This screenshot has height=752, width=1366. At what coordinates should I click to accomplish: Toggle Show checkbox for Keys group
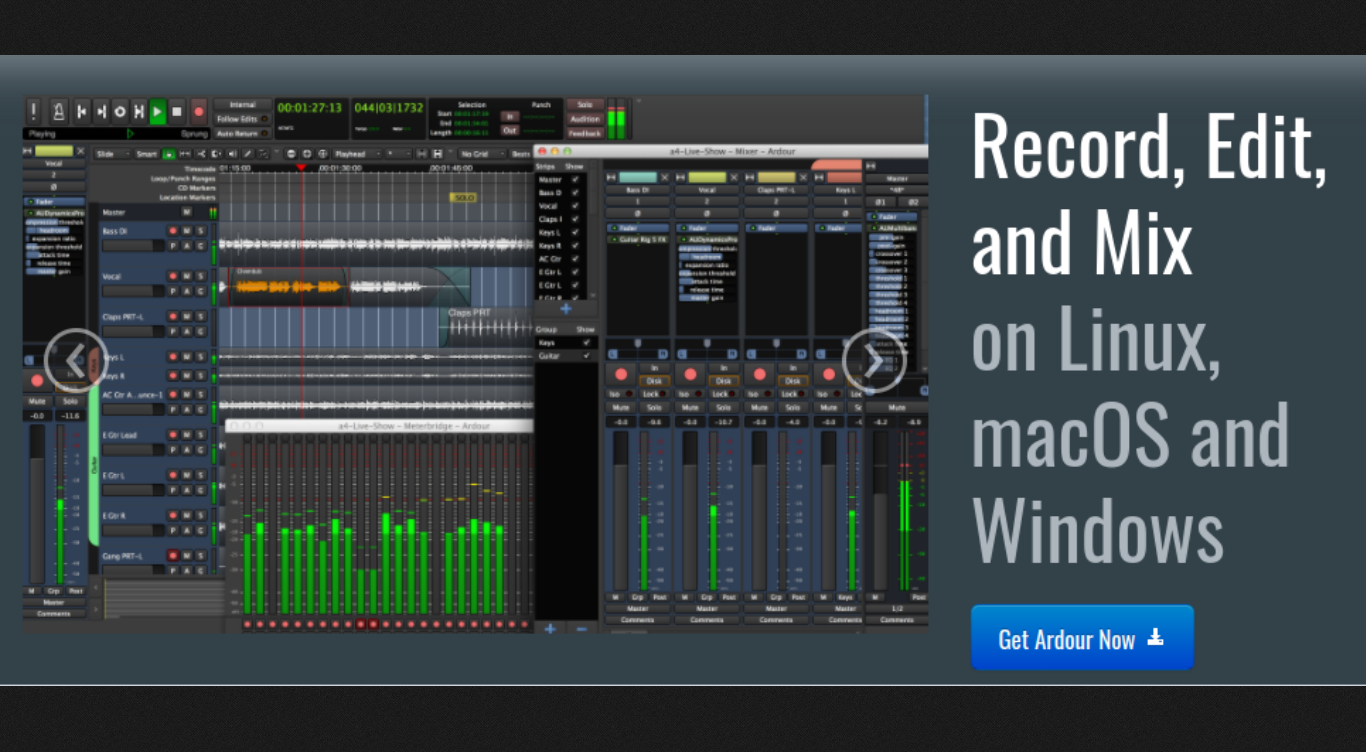coord(586,342)
